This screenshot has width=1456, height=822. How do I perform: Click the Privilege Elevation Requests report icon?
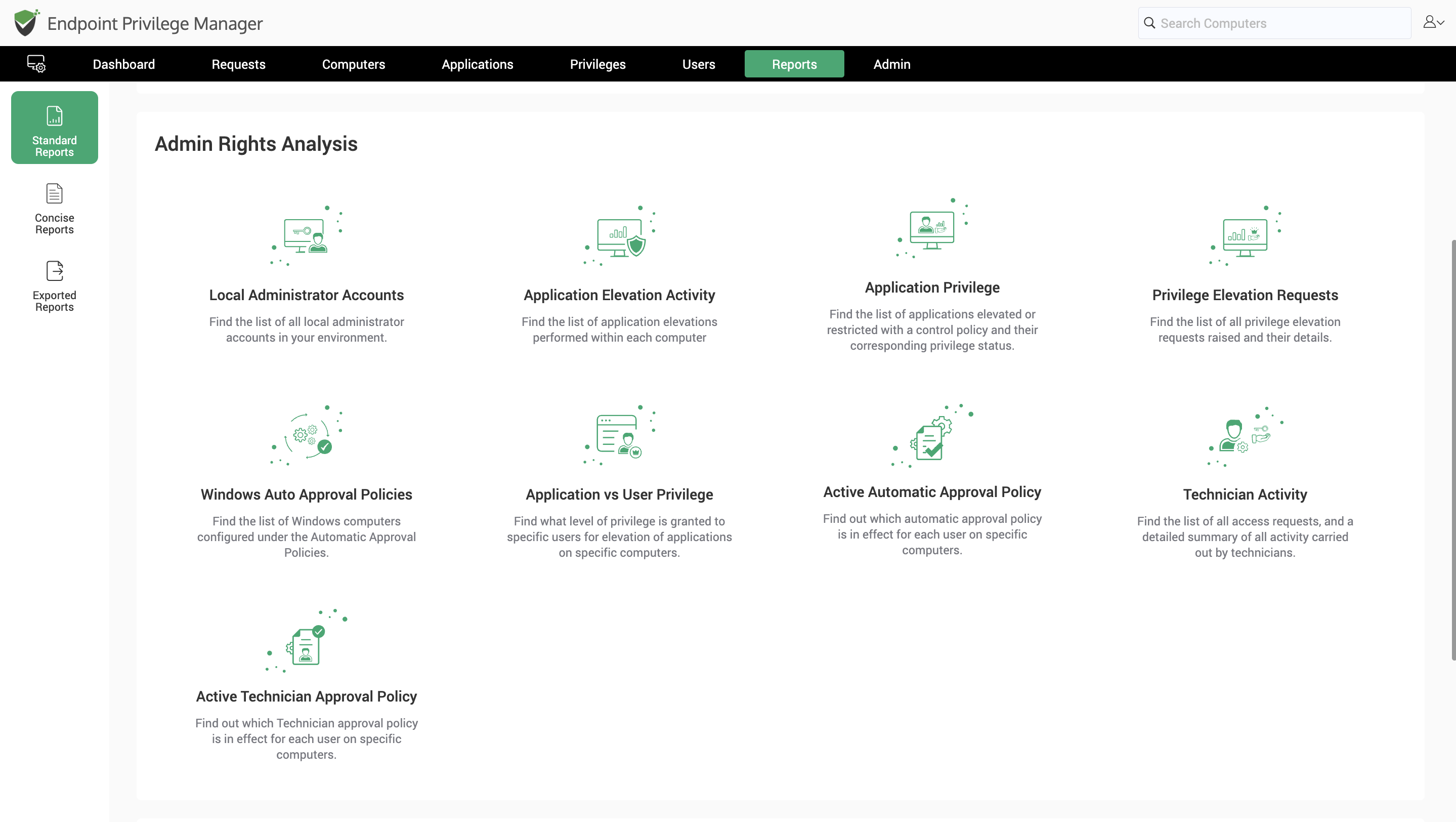[x=1245, y=236]
